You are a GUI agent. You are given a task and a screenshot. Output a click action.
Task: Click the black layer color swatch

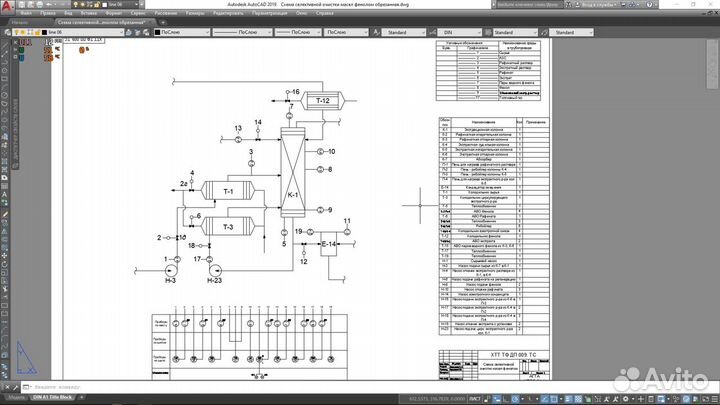43,32
